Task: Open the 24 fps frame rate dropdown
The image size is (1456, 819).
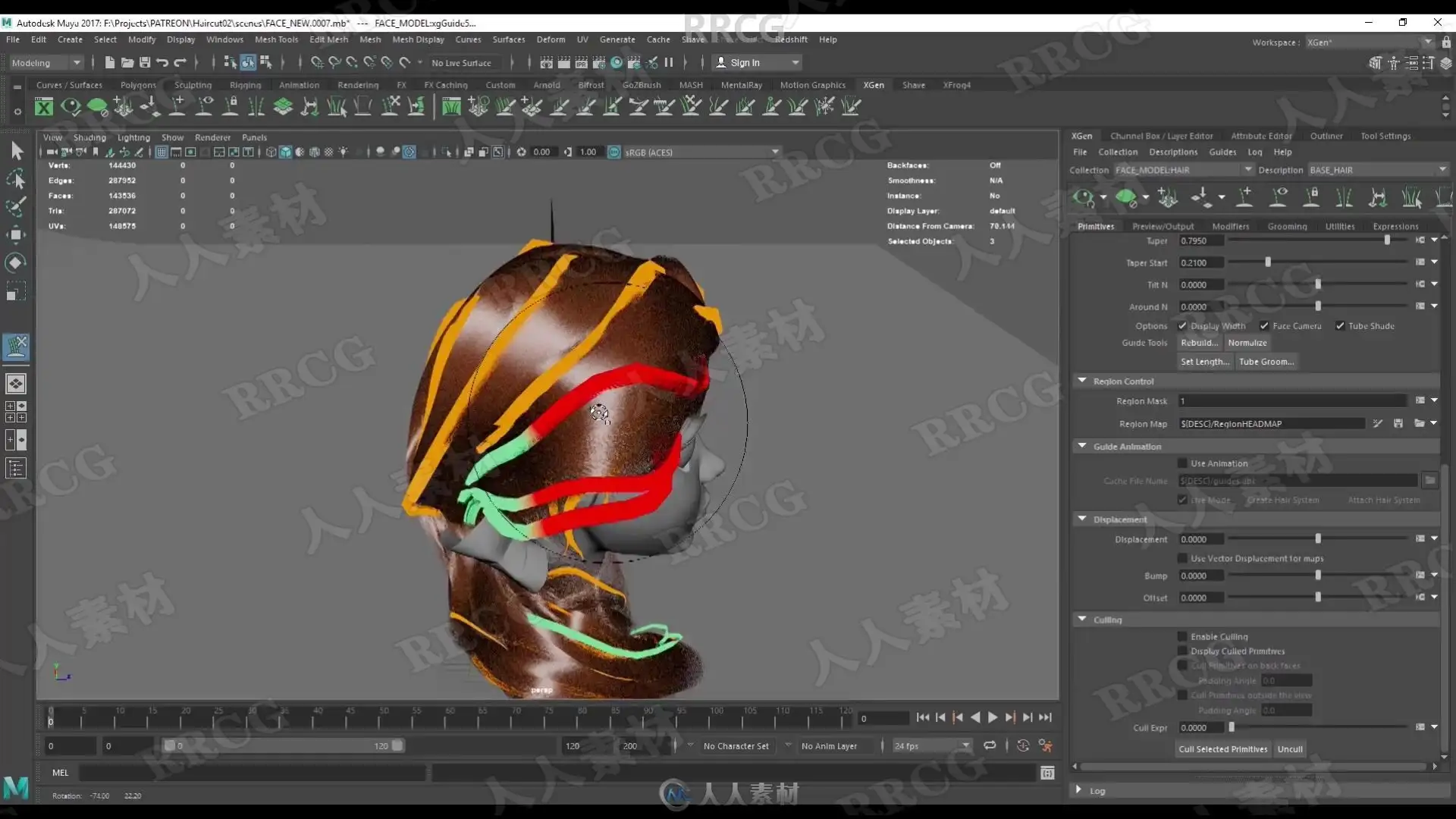Action: click(x=931, y=746)
